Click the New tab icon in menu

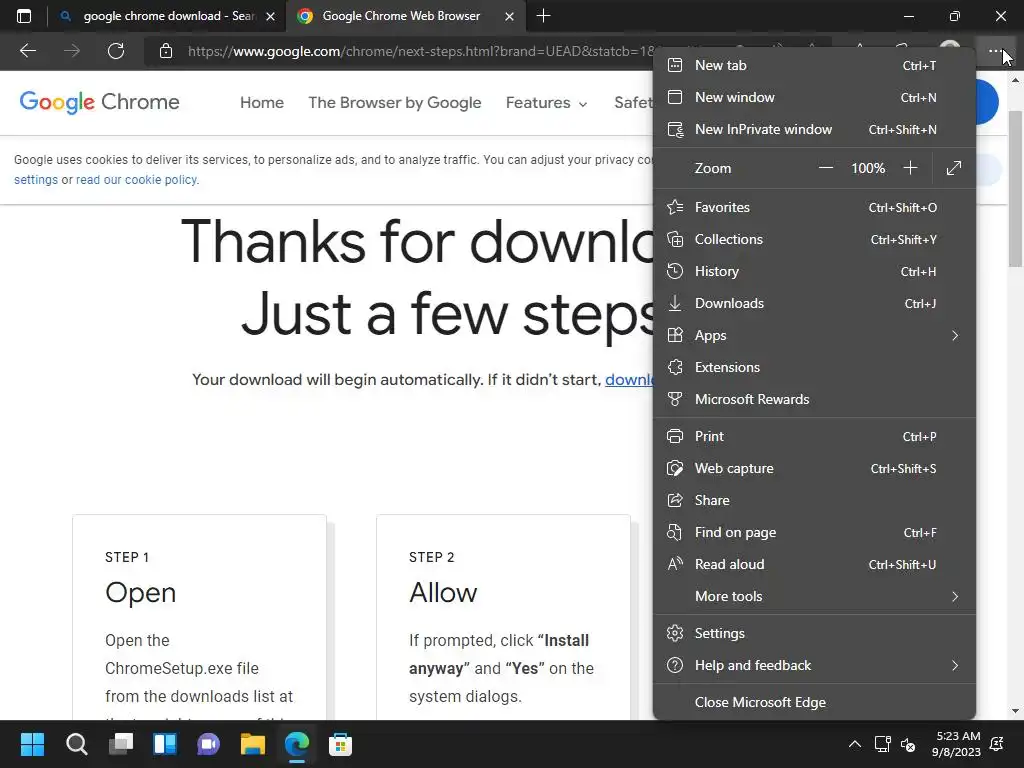click(x=675, y=65)
